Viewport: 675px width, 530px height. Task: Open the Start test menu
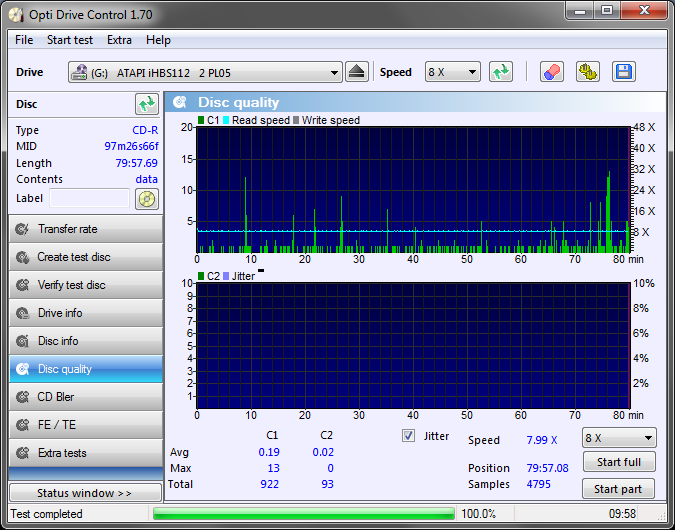point(70,40)
